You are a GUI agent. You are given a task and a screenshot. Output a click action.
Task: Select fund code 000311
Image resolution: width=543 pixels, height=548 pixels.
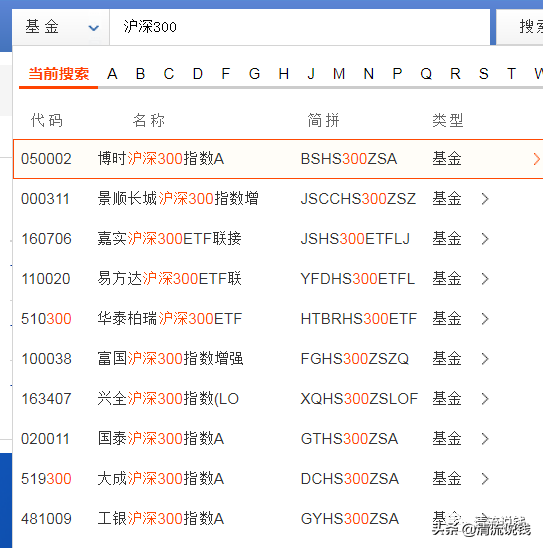pyautogui.click(x=45, y=199)
